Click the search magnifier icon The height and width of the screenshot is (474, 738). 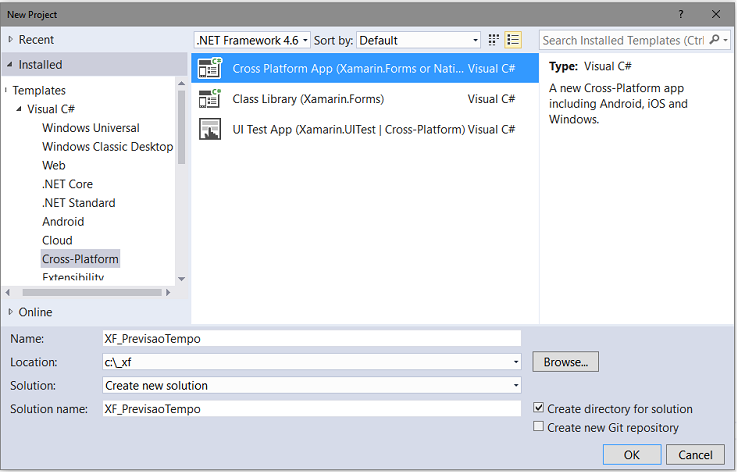(714, 40)
